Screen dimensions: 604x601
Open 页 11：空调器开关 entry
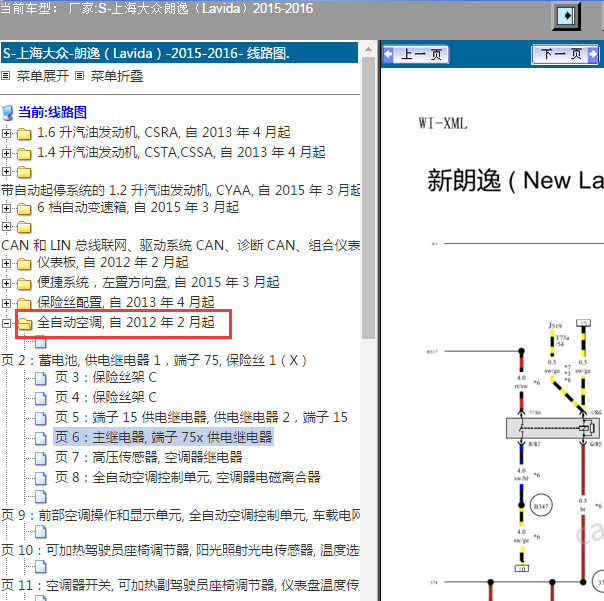coord(180,585)
